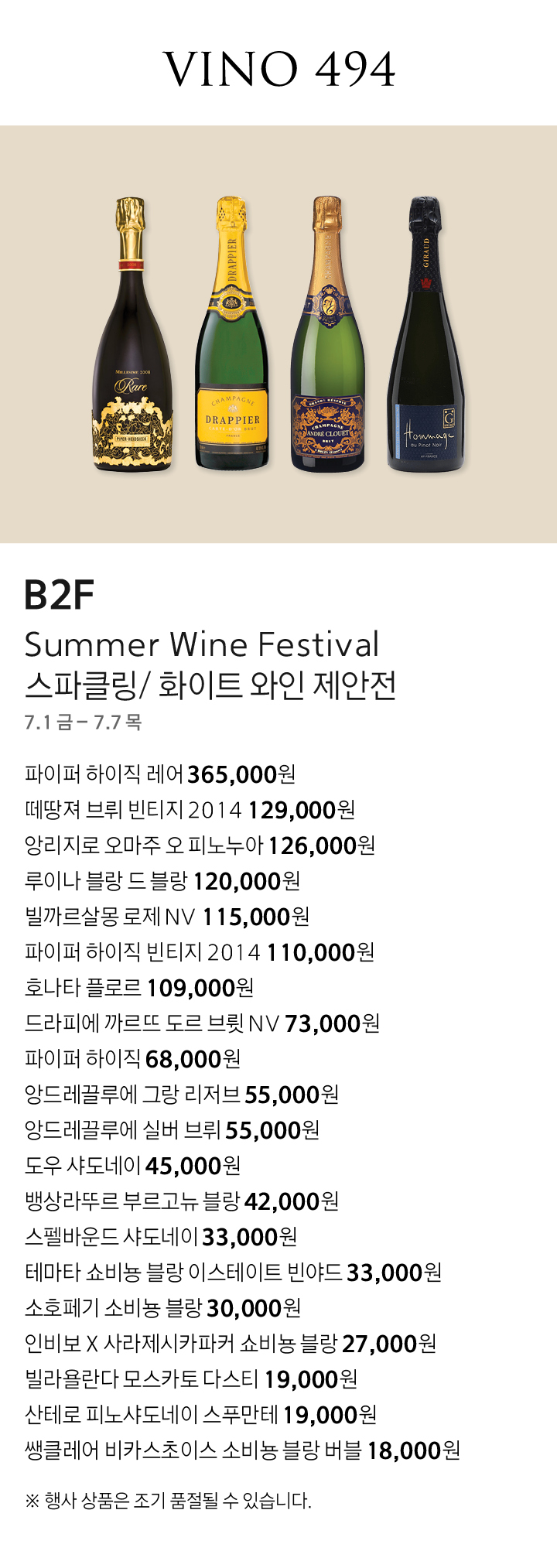Select 도우 샤도네이 45,000원 item
This screenshot has width=557, height=1568.
132,1166
